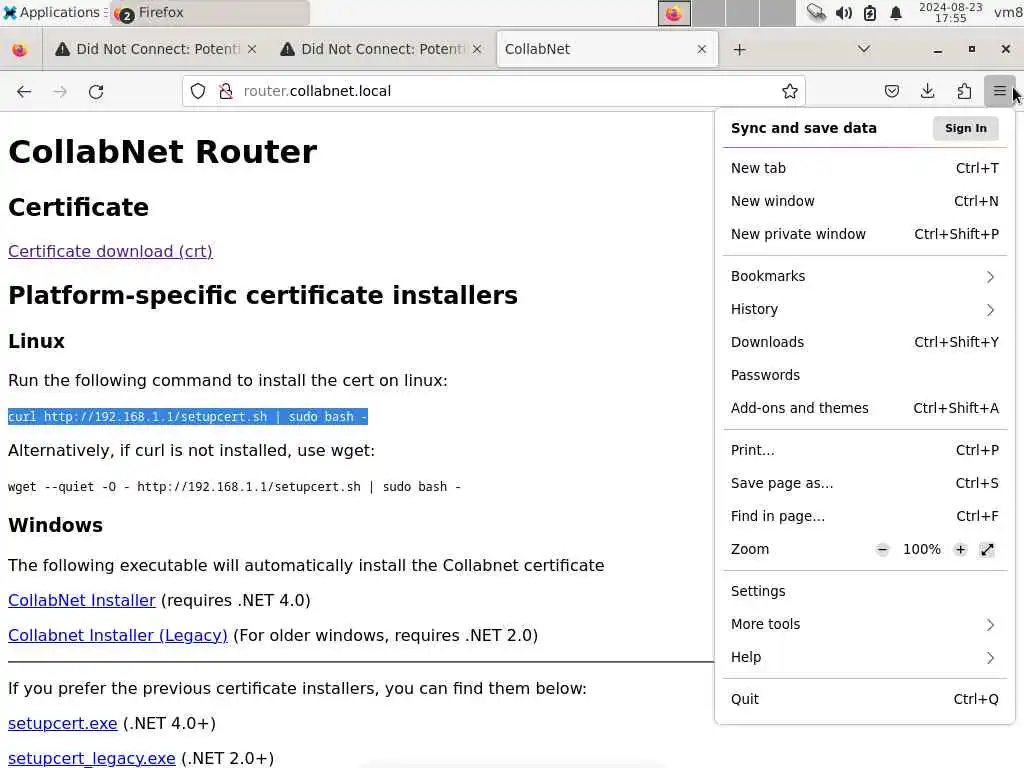
Task: Zoom in with the plus button
Action: coord(960,550)
